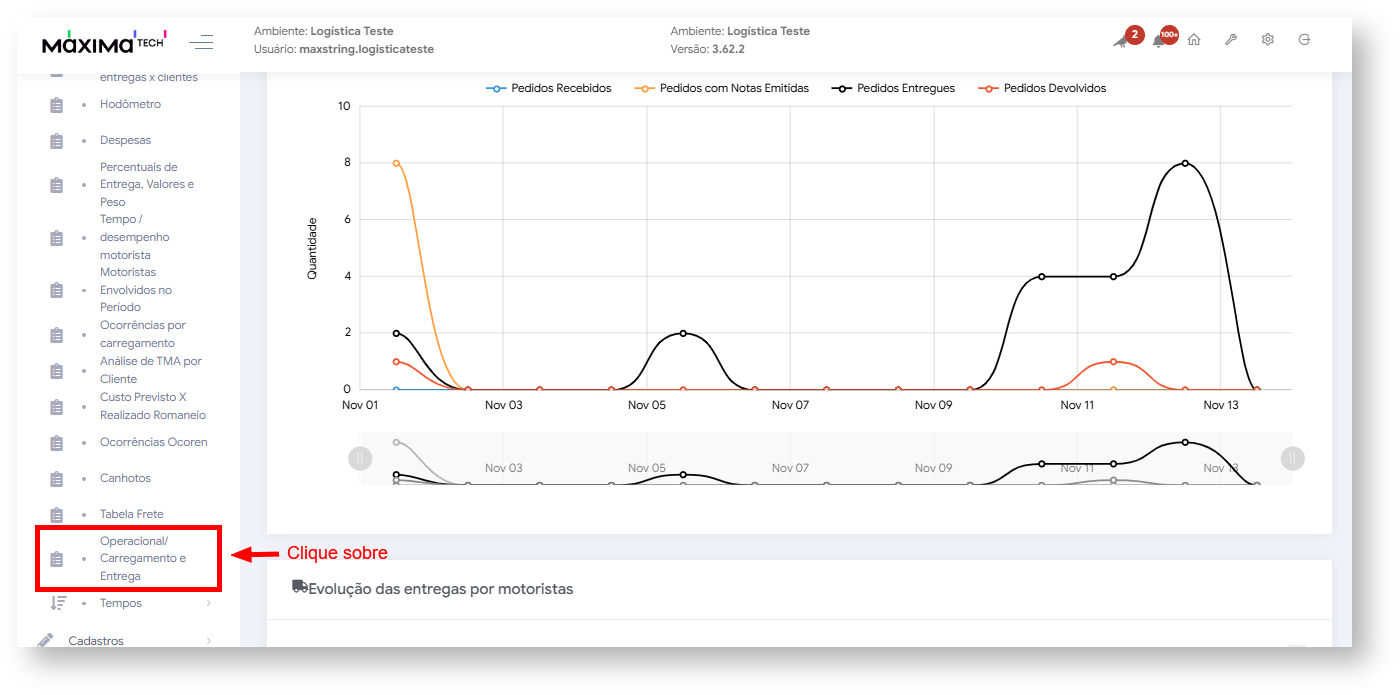Click the Máxima Tech logo
This screenshot has width=1400, height=695.
(104, 43)
